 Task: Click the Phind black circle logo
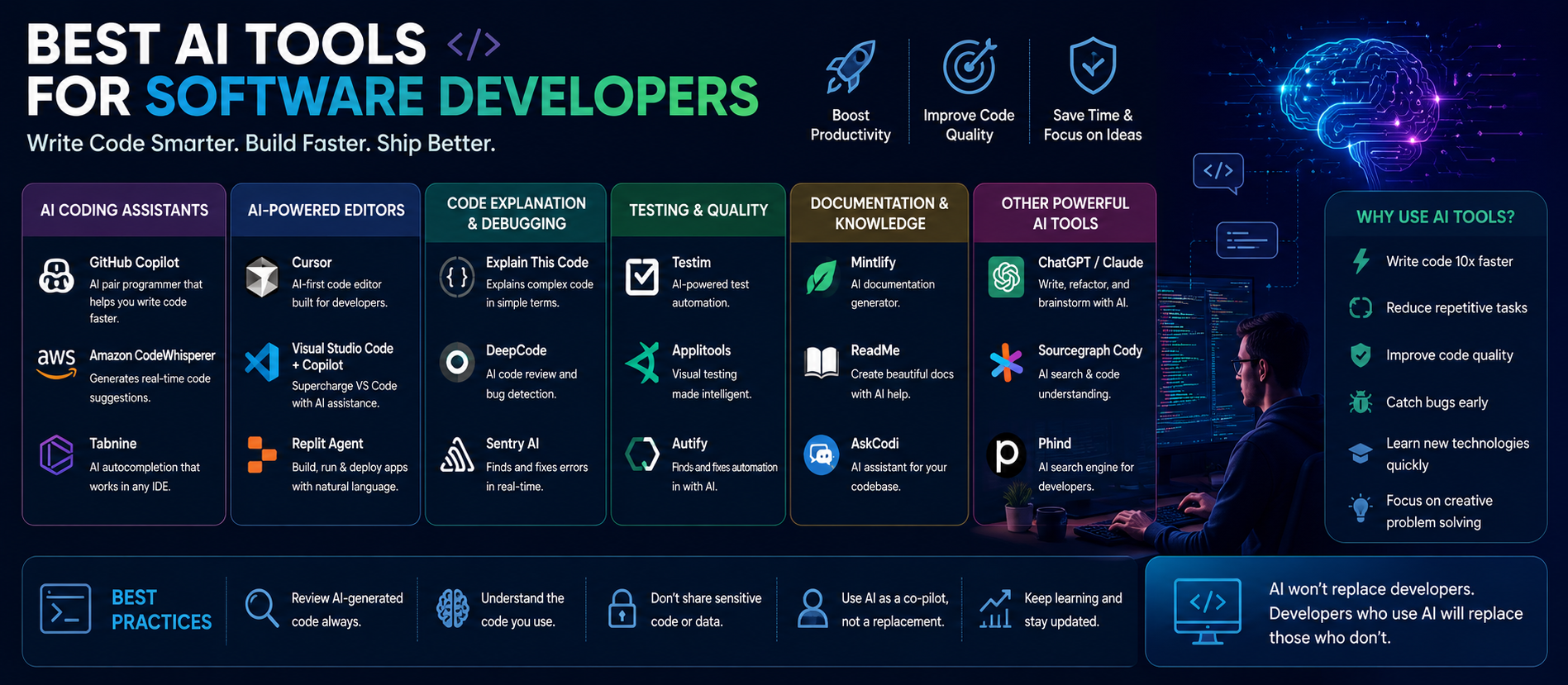pos(1006,454)
